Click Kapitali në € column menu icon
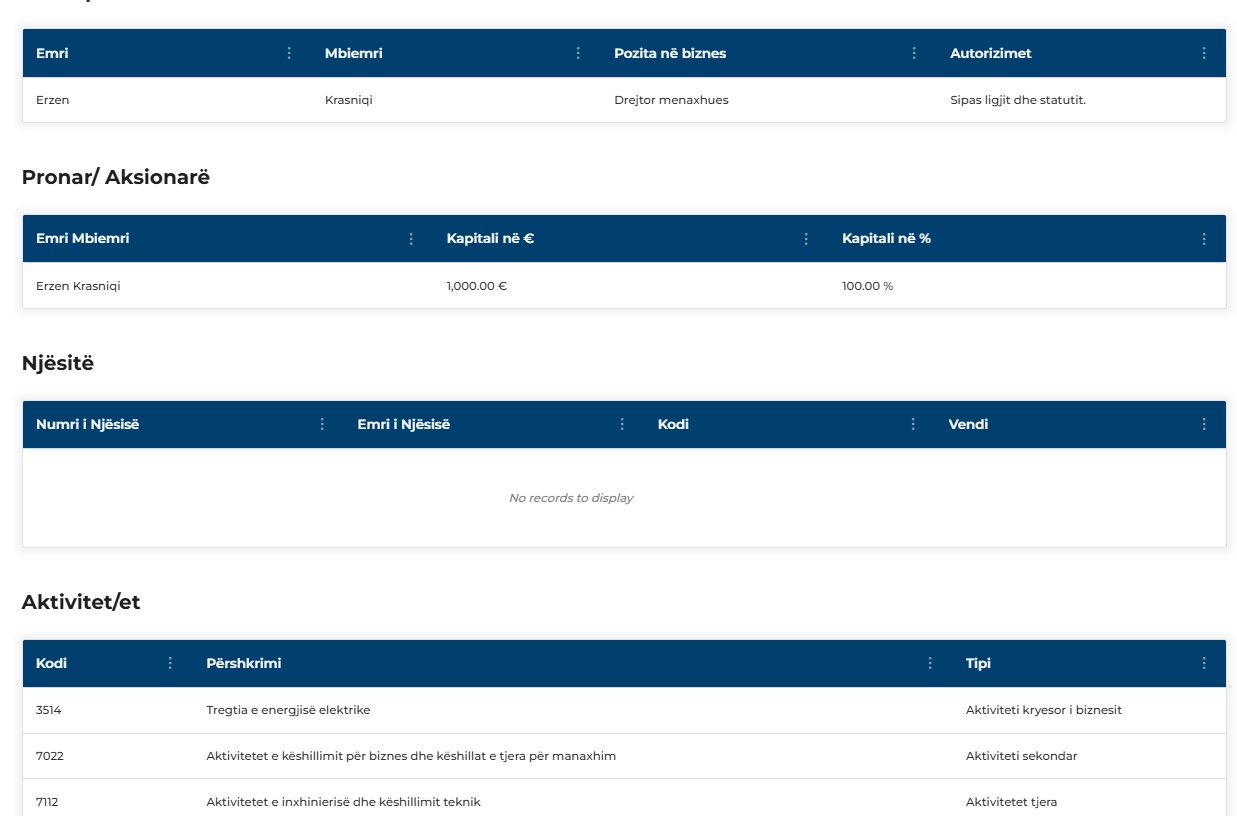 pos(806,239)
